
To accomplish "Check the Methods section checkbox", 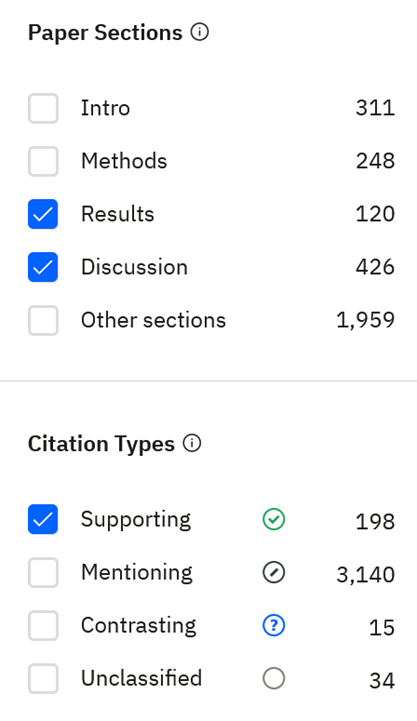I will [x=43, y=161].
